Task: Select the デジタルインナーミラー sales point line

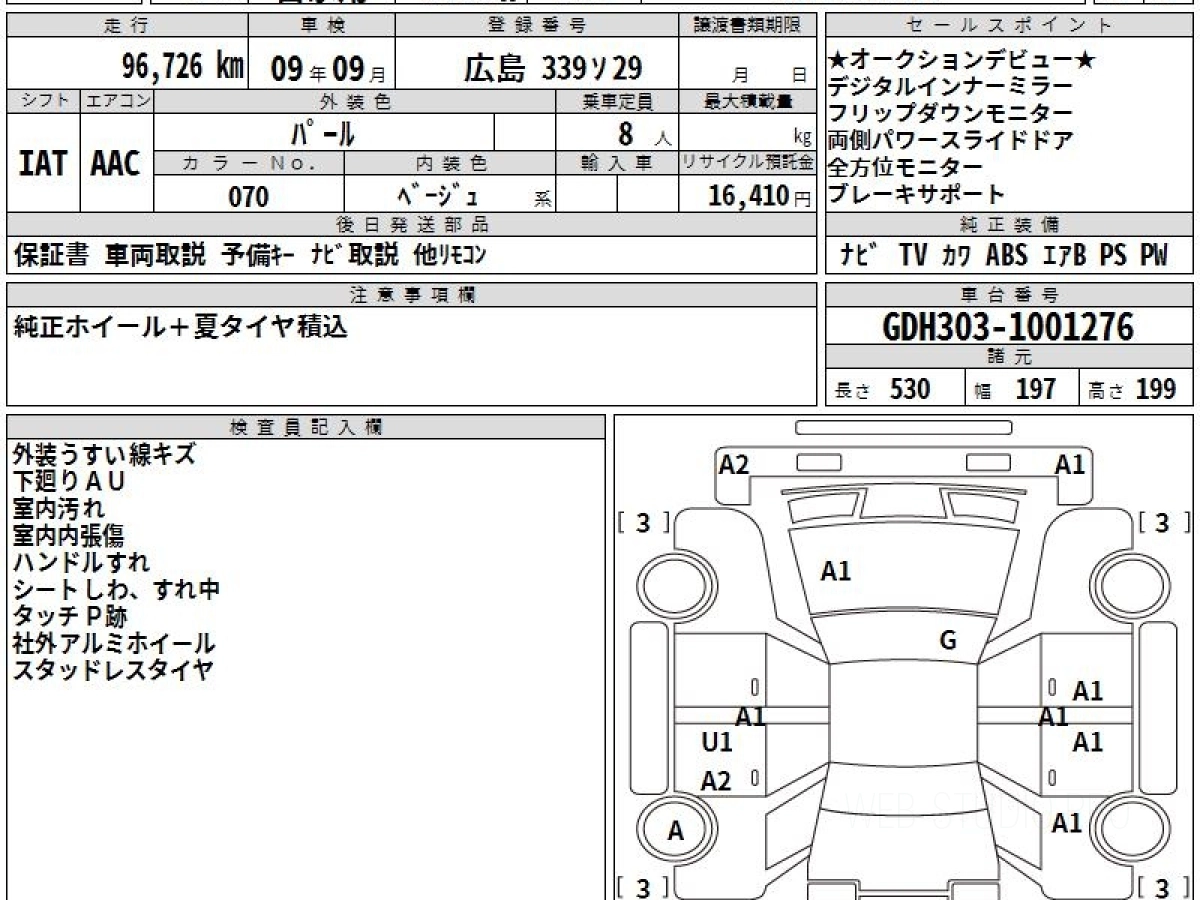Action: (950, 87)
